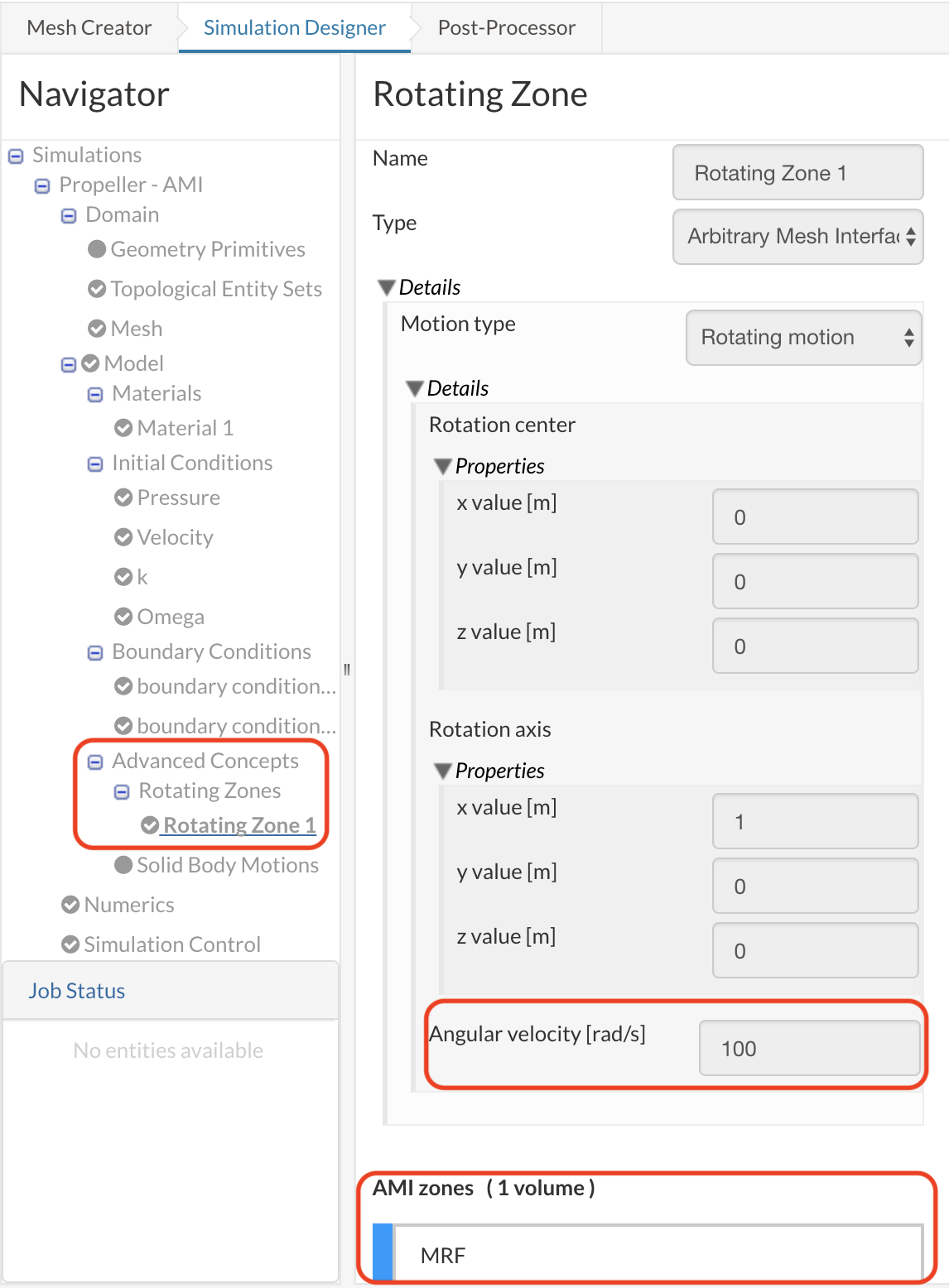Switch to the Mesh Creator tab
The width and height of the screenshot is (949, 1288).
[89, 28]
